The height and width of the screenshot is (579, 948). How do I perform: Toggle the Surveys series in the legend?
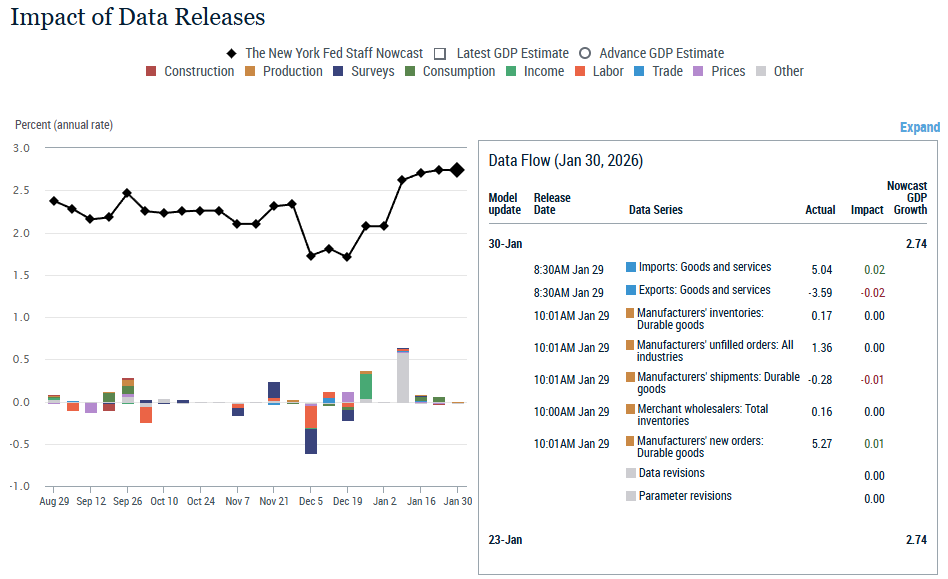click(363, 71)
